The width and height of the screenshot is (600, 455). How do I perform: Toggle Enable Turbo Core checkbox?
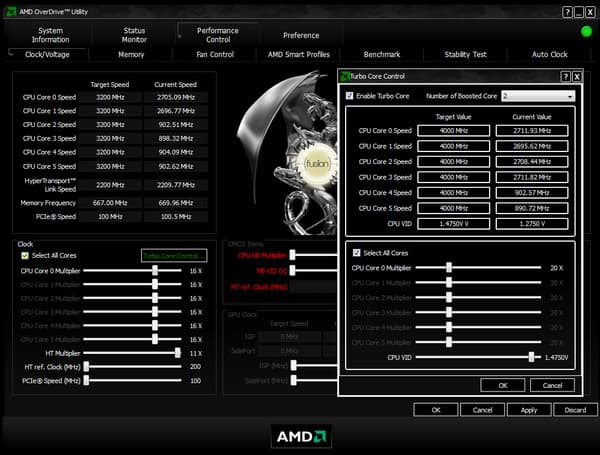[349, 96]
